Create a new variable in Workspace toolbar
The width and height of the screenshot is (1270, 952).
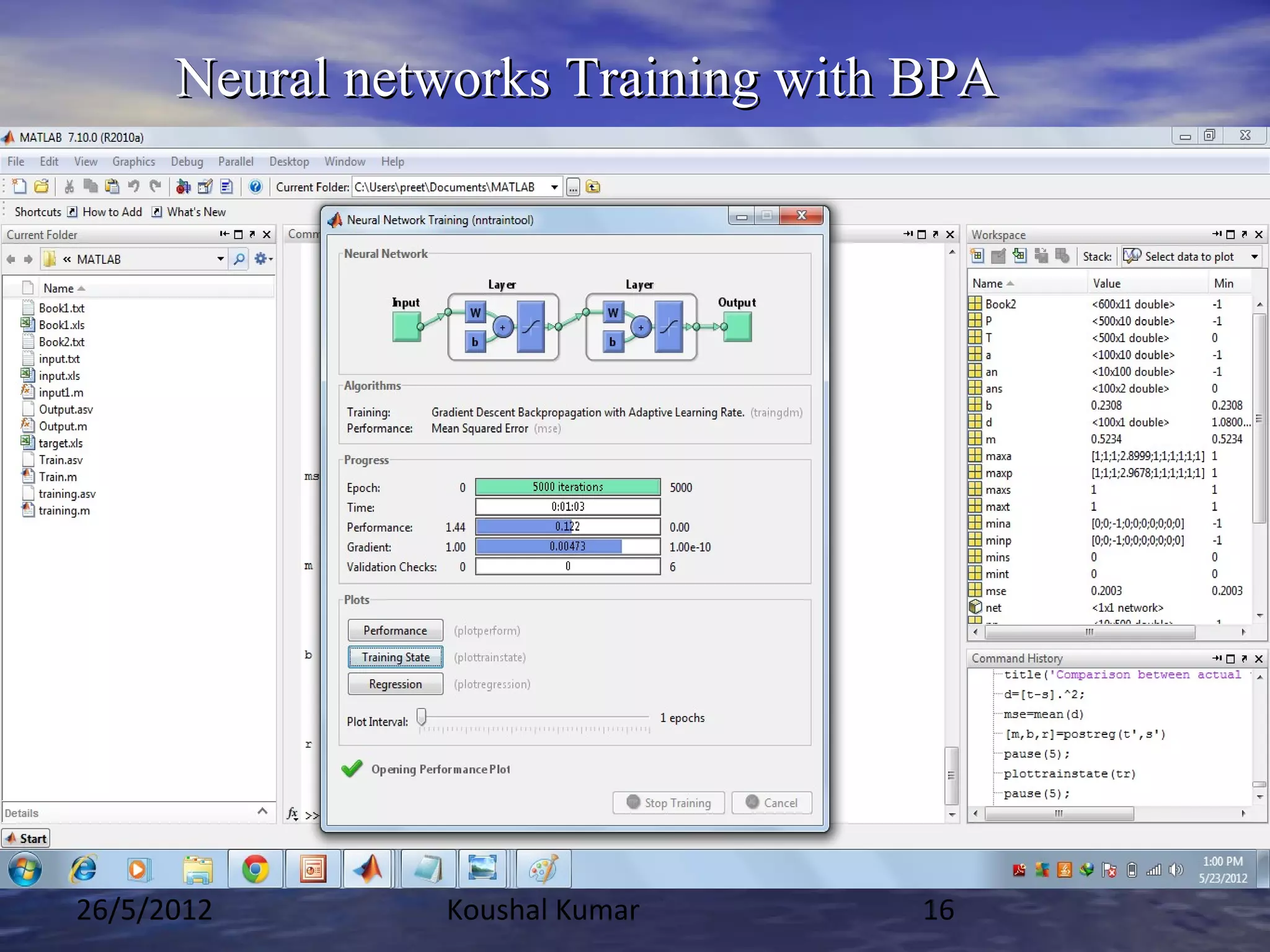(978, 256)
